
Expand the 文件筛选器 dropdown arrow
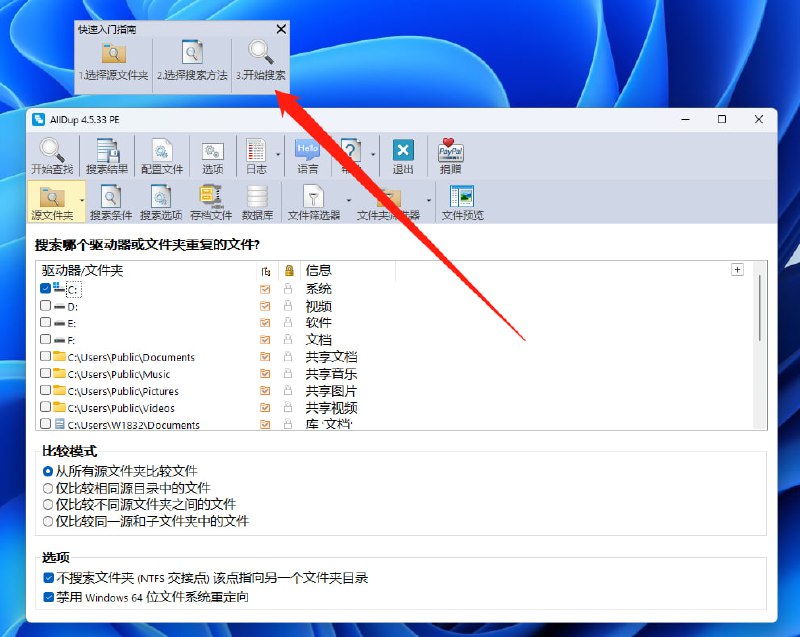click(x=346, y=200)
